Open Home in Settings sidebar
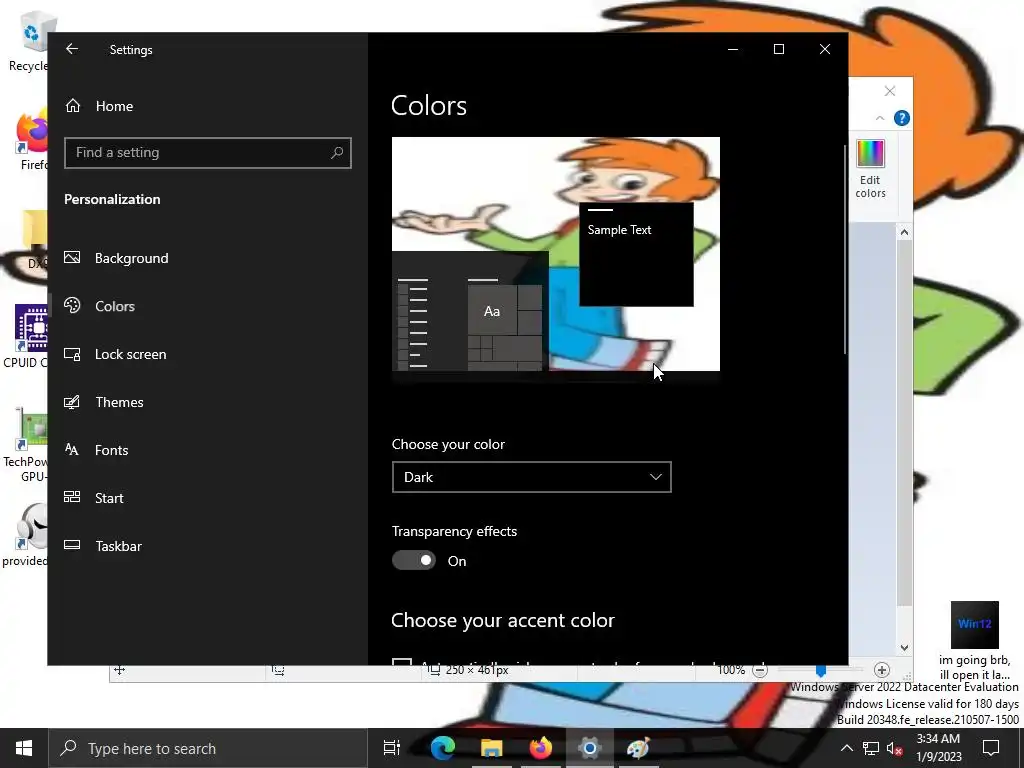1024x768 pixels. tap(99, 106)
